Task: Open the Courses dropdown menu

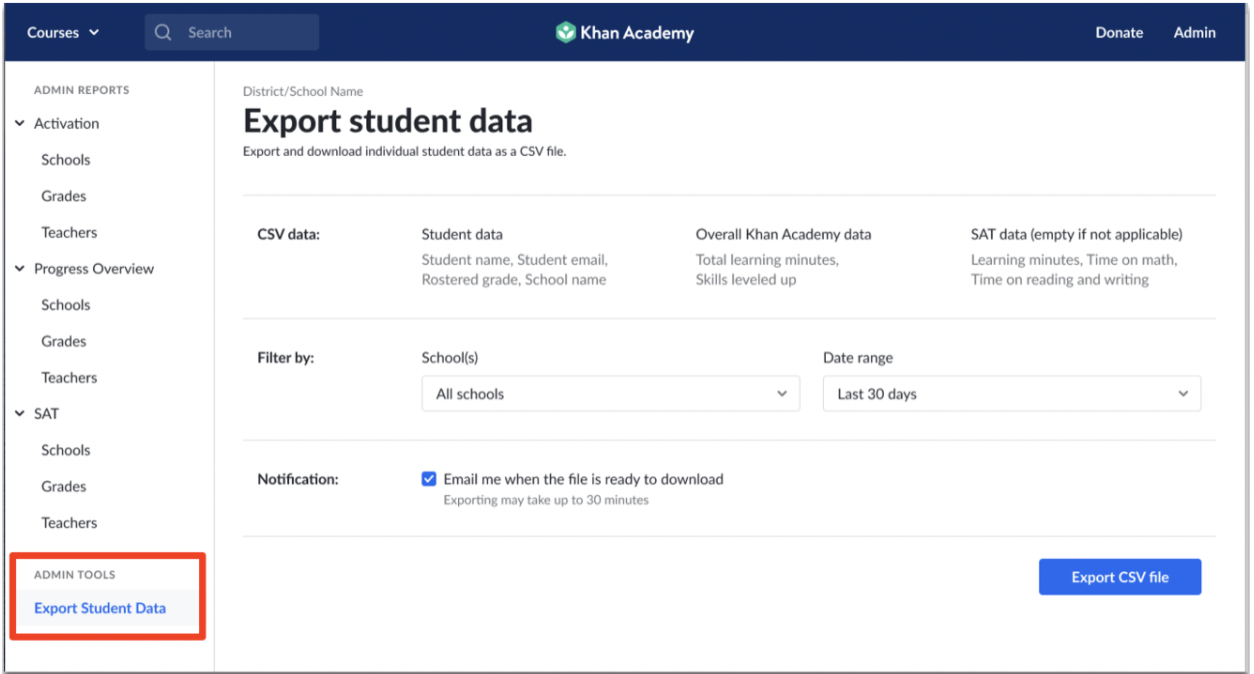Action: pos(63,32)
